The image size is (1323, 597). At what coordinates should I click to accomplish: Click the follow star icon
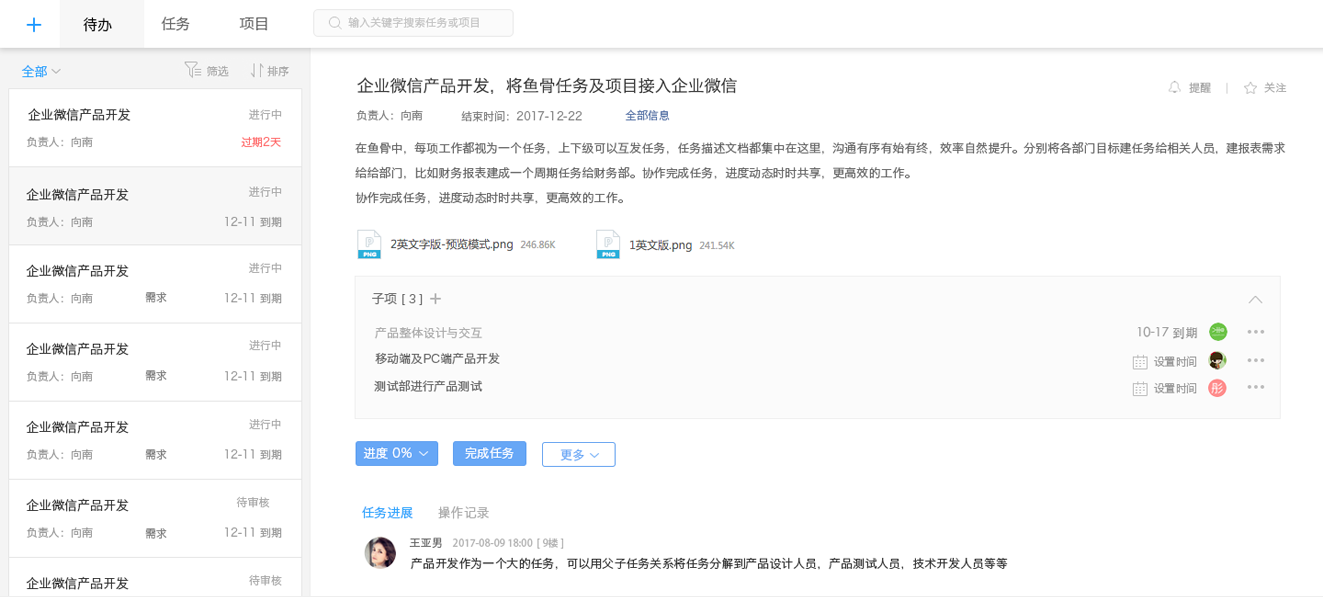tap(1250, 88)
